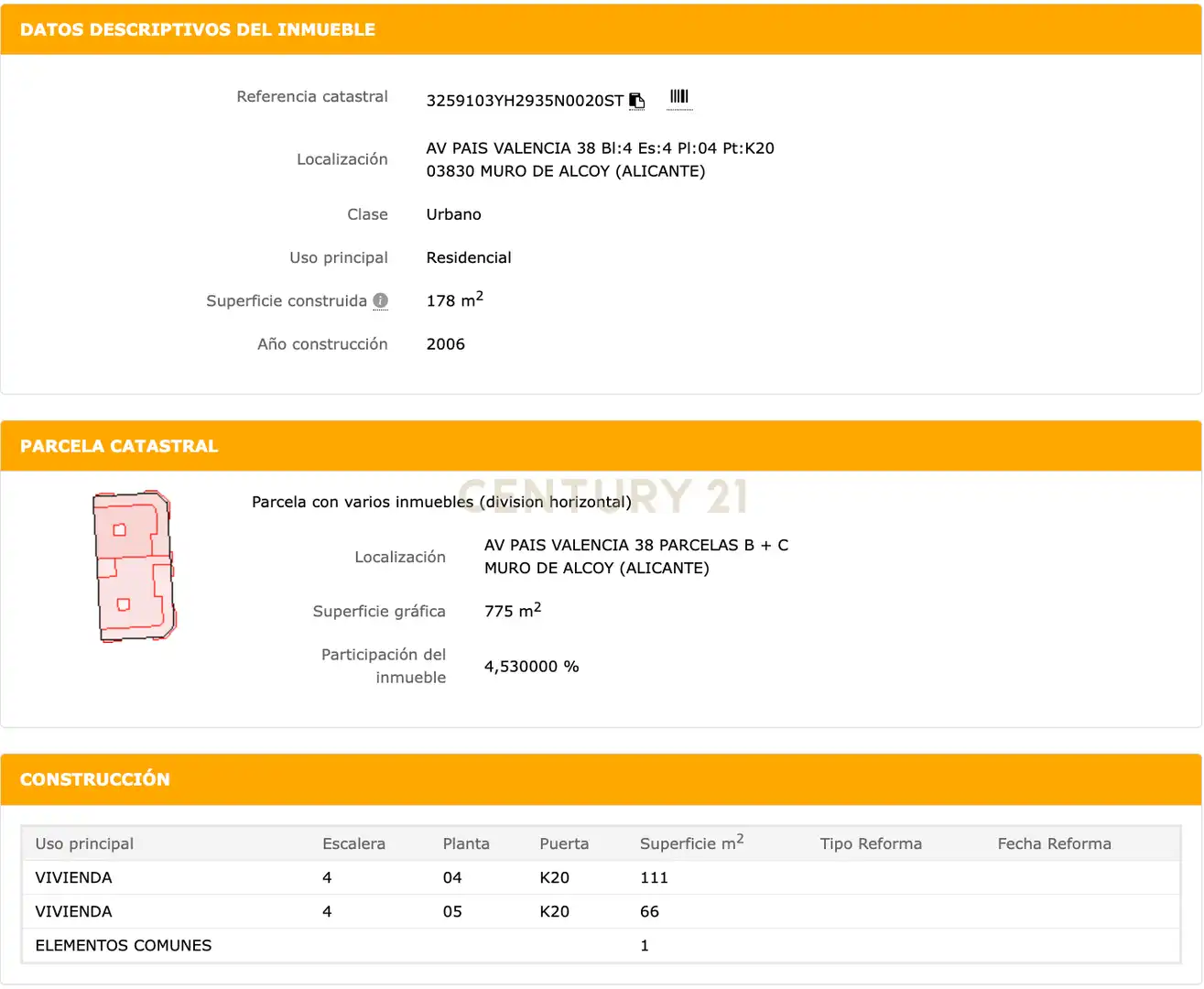Click the "Año construcción" label
This screenshot has width=1204, height=989.
pos(322,344)
